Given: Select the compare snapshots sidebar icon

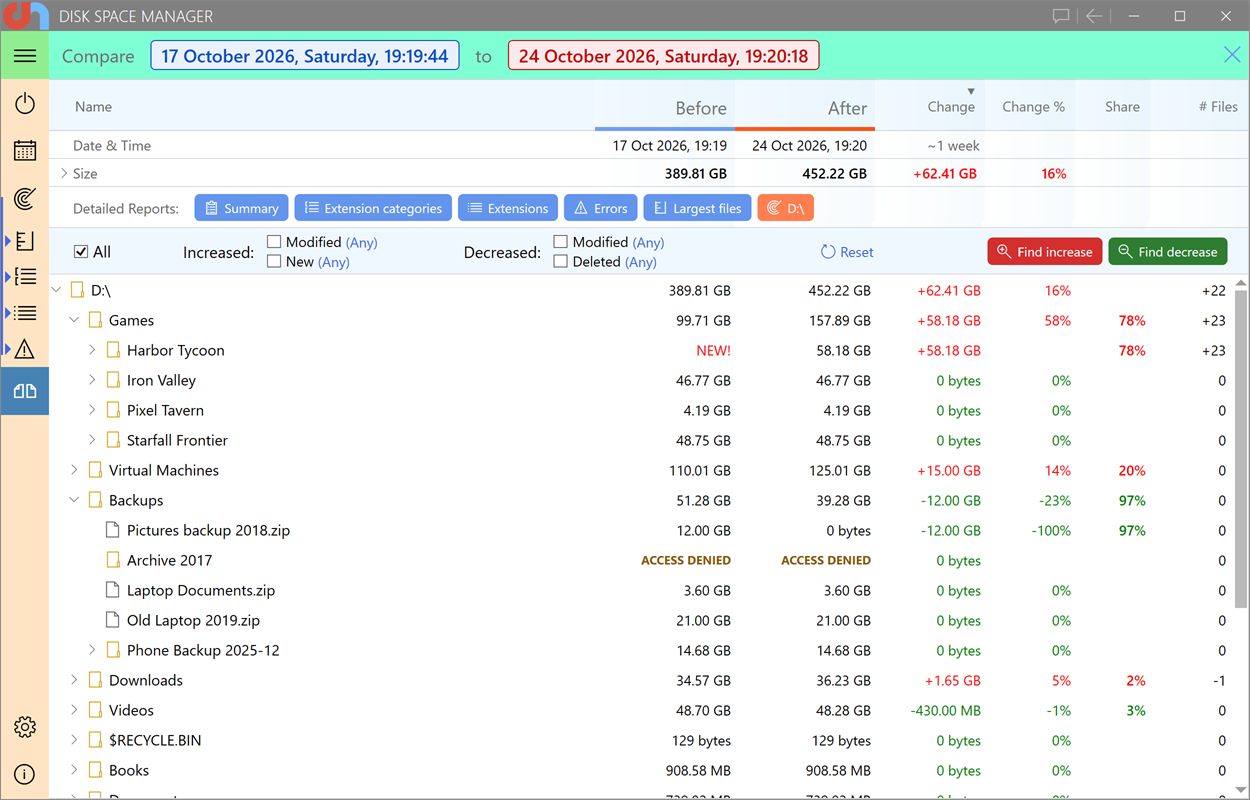Looking at the screenshot, I should pyautogui.click(x=25, y=391).
